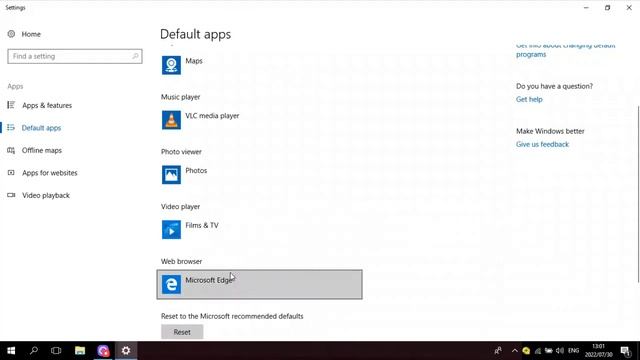Image resolution: width=640 pixels, height=360 pixels.
Task: Click the Default apps page title
Action: [x=196, y=34]
